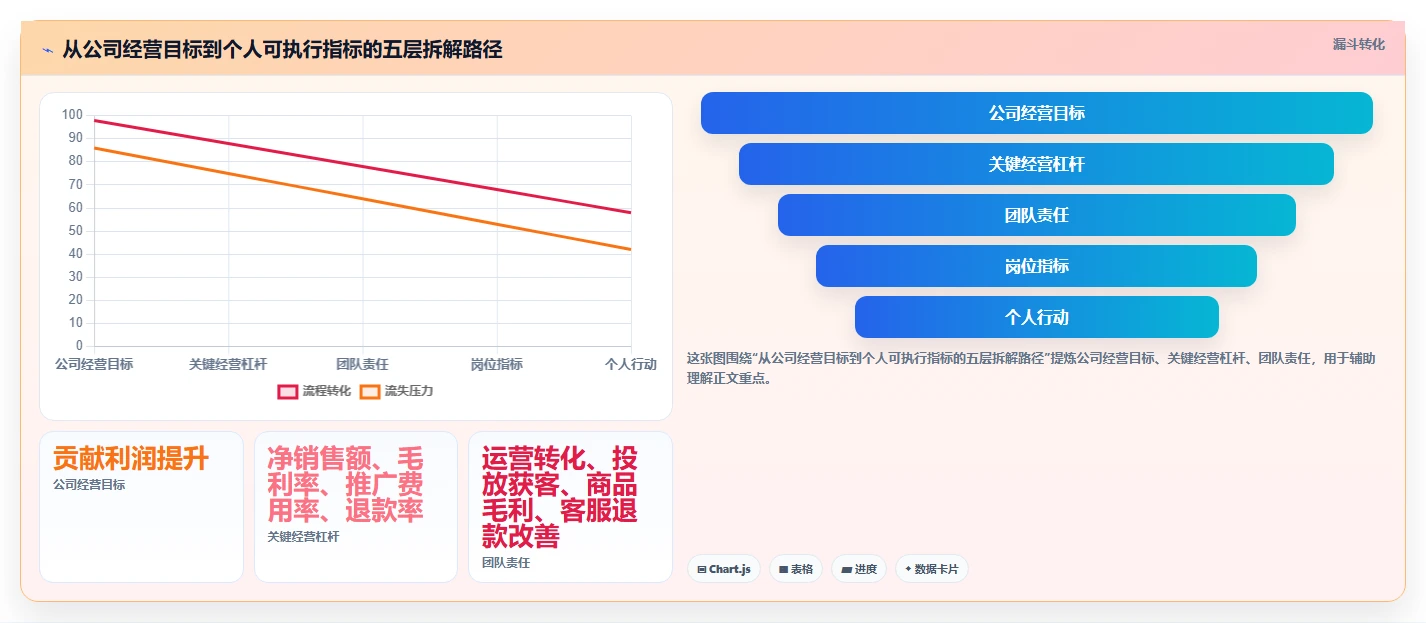
Task: Click the icon inside the 进度 chip
Action: 846,570
